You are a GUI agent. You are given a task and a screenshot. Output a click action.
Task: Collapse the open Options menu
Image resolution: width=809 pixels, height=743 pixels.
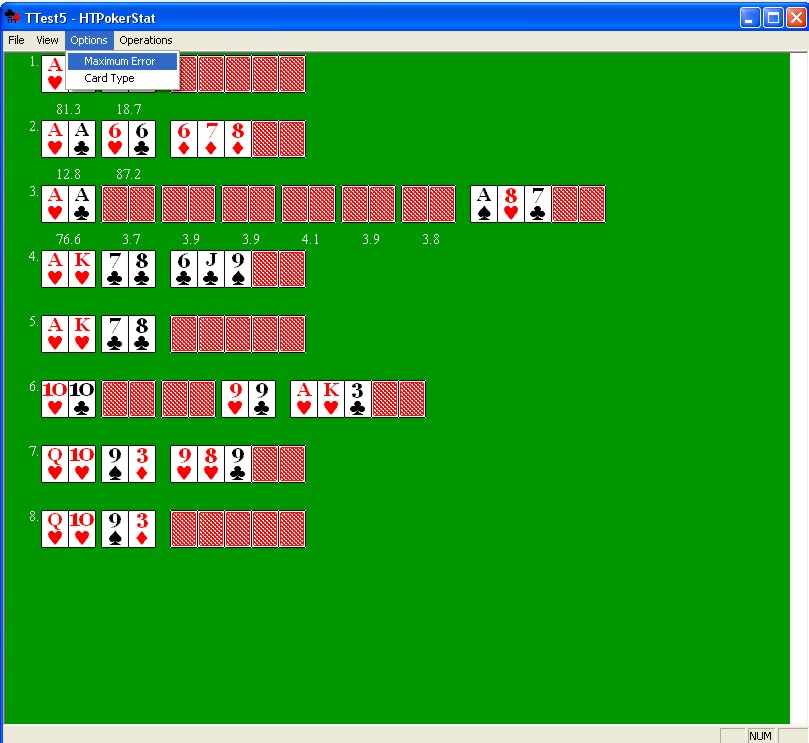pos(89,40)
